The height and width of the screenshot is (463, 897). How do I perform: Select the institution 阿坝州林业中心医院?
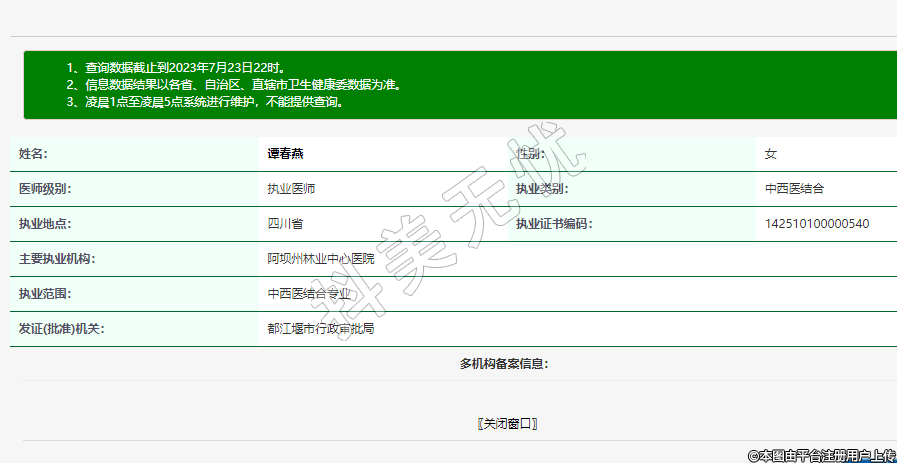[x=320, y=259]
